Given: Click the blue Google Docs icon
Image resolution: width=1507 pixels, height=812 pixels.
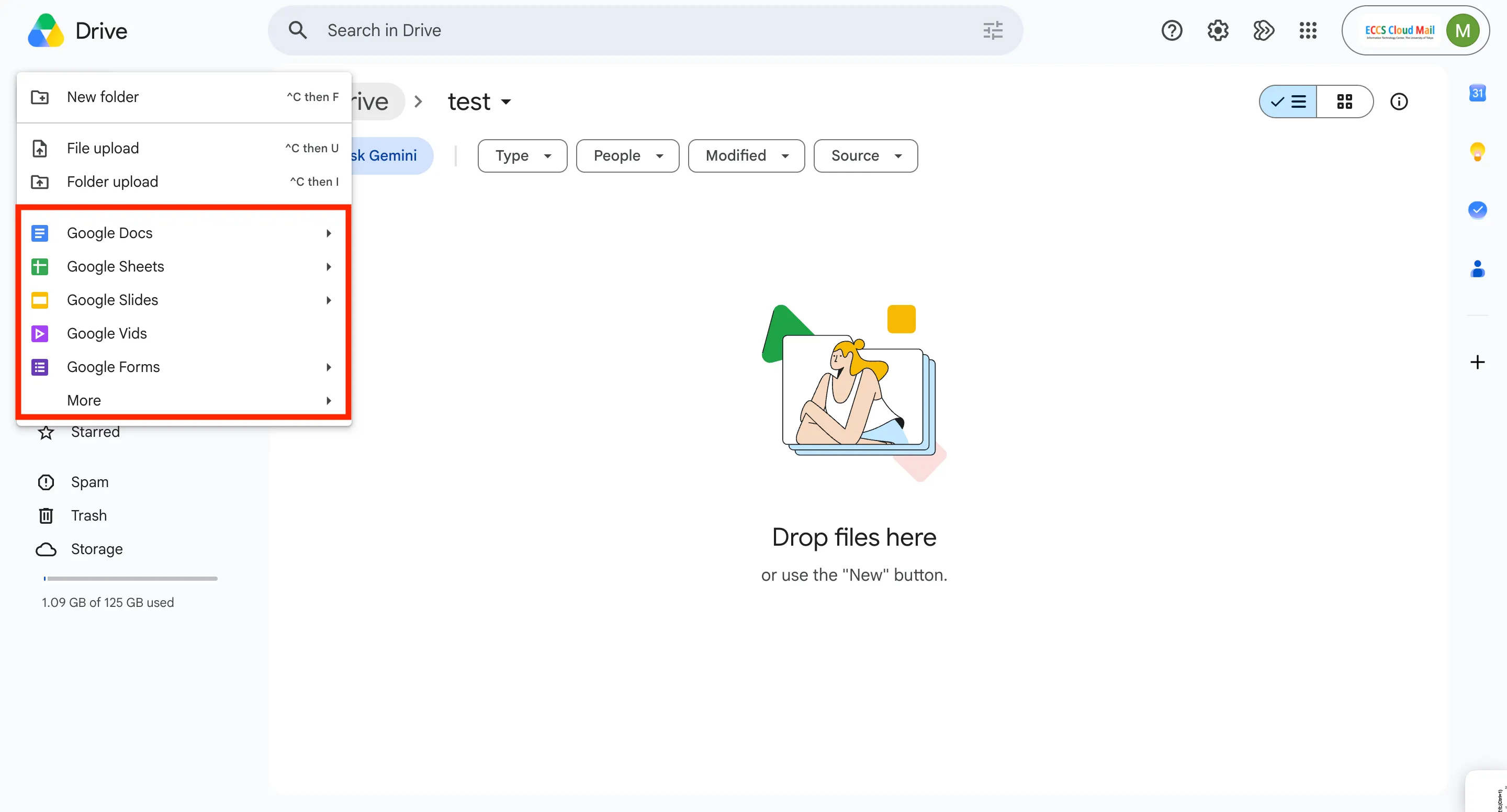Looking at the screenshot, I should [x=40, y=233].
